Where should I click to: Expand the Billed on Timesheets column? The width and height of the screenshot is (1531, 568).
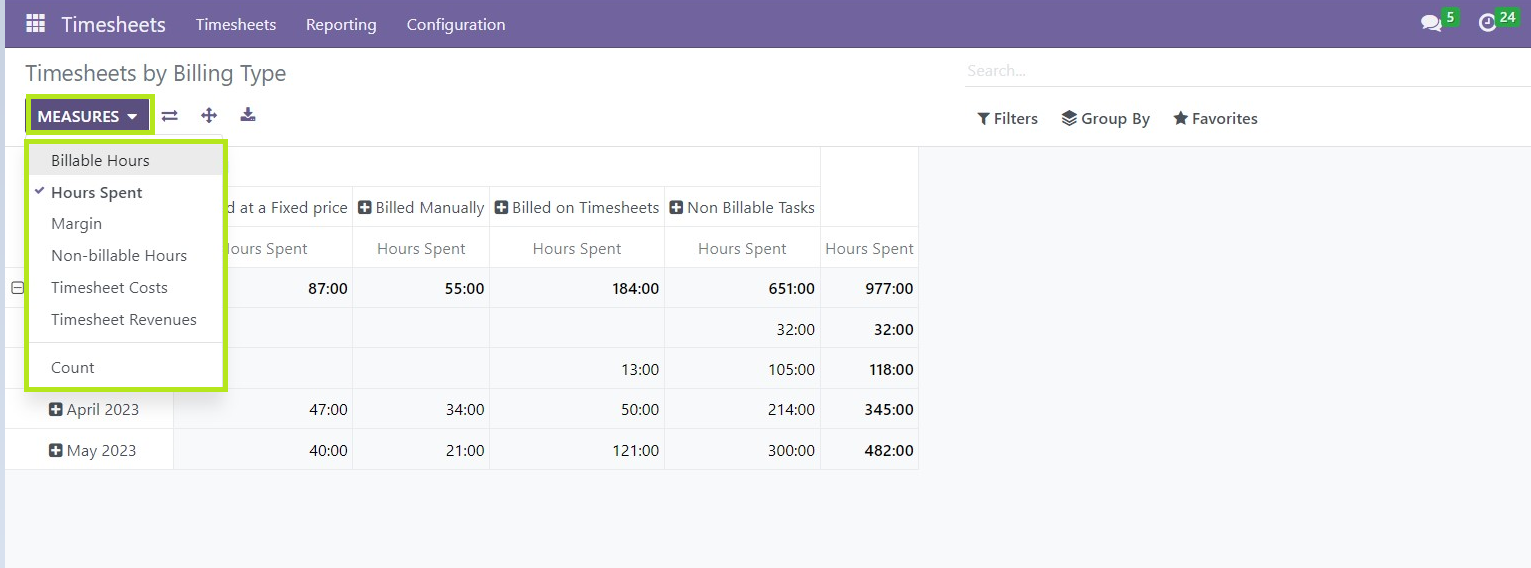[502, 207]
